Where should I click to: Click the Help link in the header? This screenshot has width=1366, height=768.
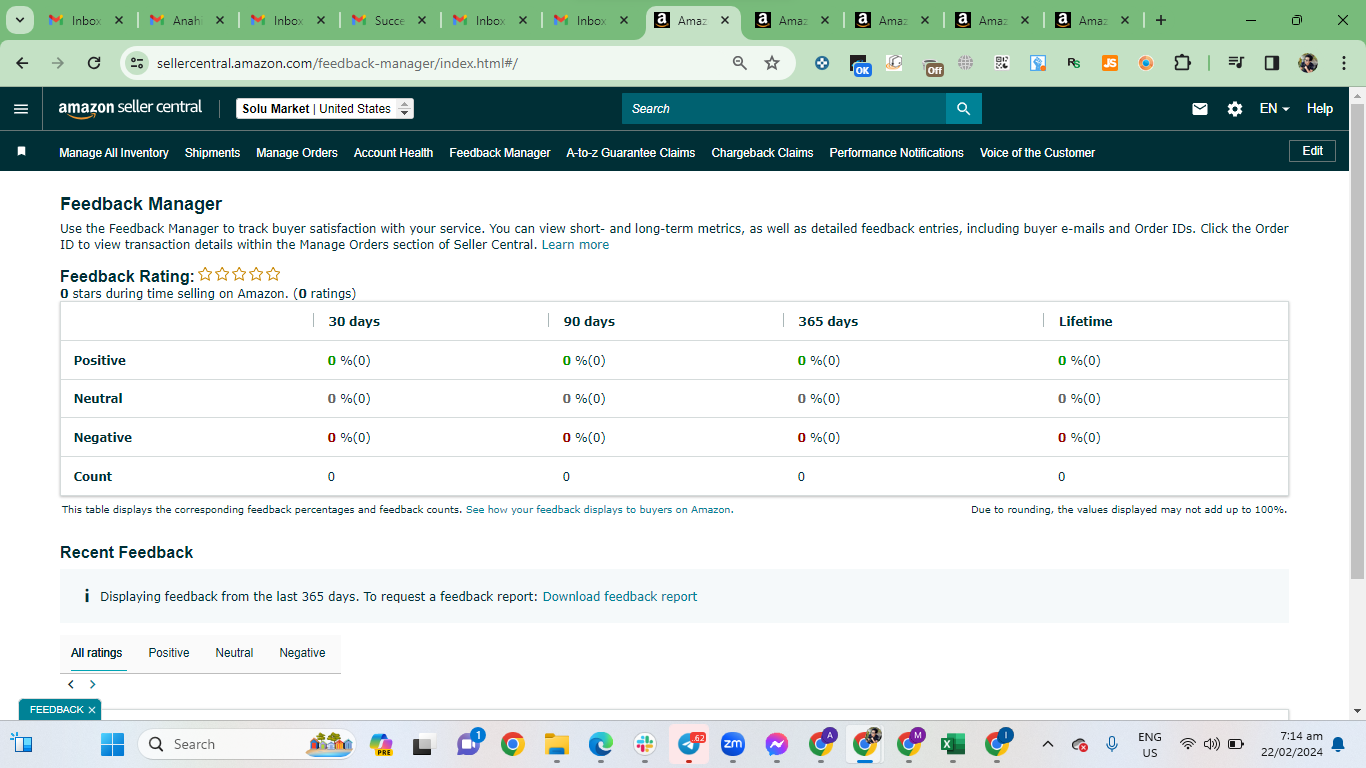pyautogui.click(x=1320, y=109)
